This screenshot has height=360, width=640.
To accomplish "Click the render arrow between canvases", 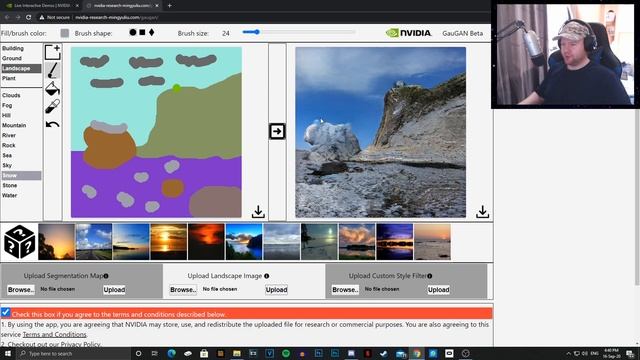I will (277, 131).
